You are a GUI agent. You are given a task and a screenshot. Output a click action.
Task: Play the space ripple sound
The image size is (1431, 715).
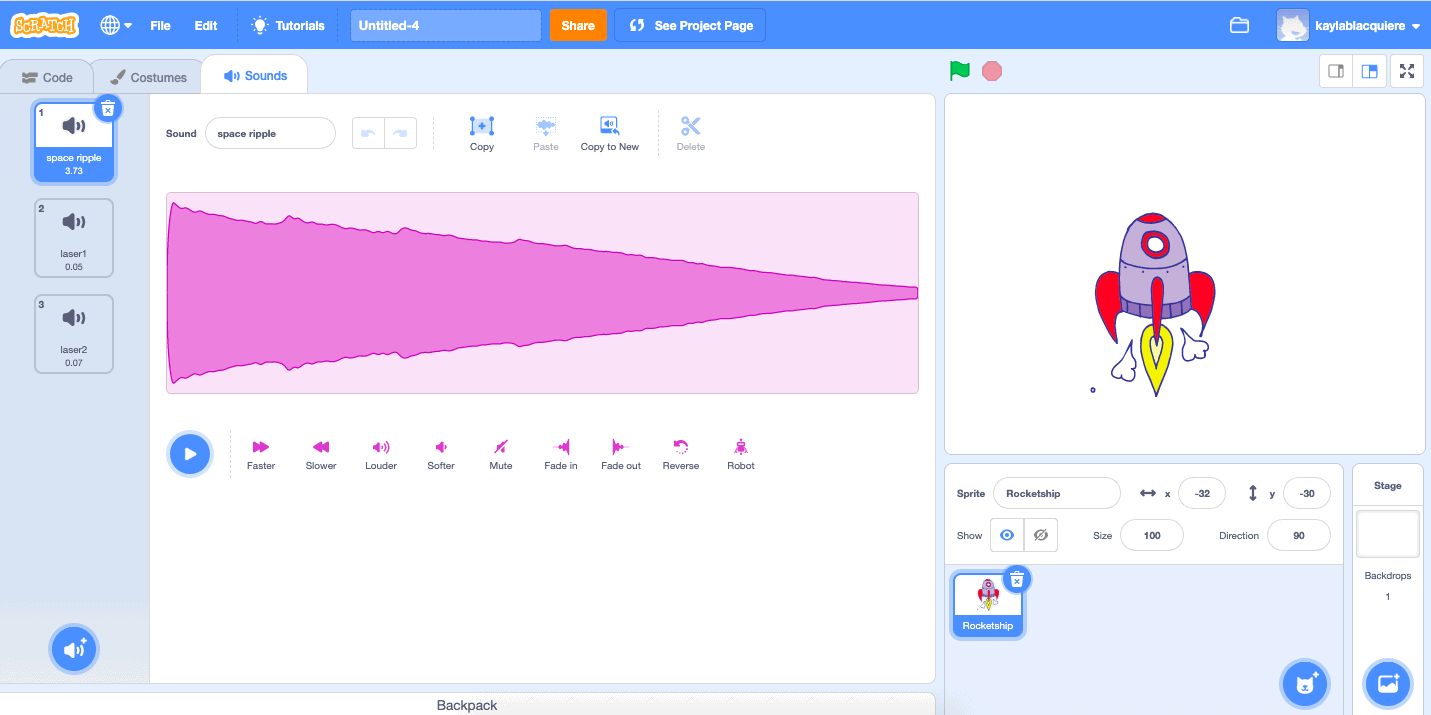tap(189, 453)
